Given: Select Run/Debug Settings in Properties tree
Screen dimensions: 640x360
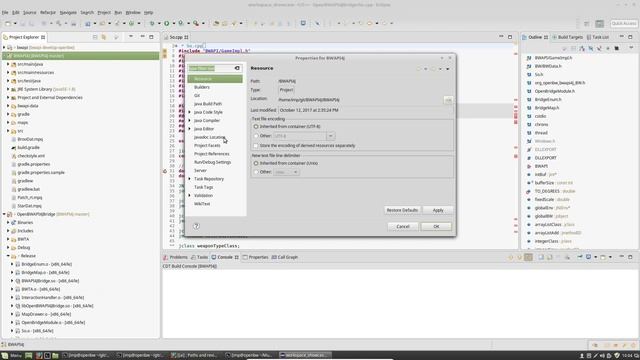Looking at the screenshot, I should click(x=212, y=162).
